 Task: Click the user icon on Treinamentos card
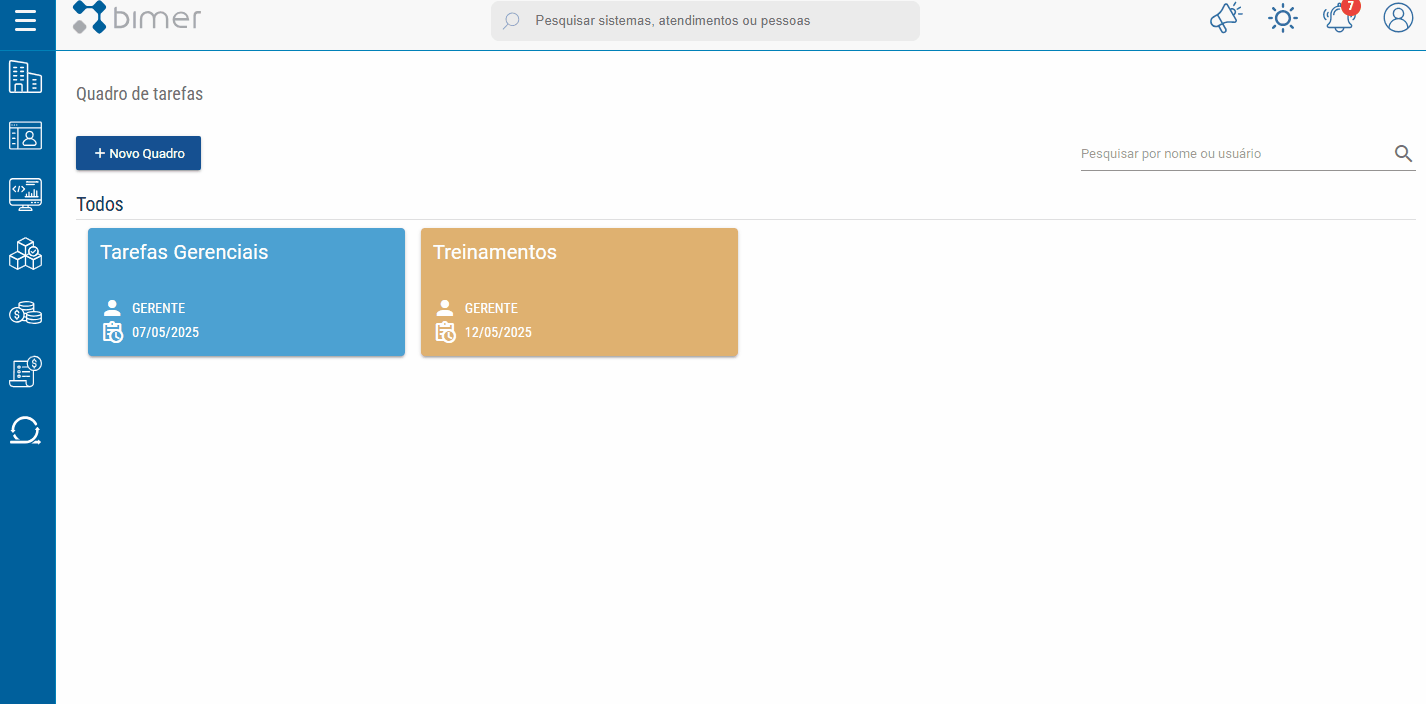(x=445, y=308)
